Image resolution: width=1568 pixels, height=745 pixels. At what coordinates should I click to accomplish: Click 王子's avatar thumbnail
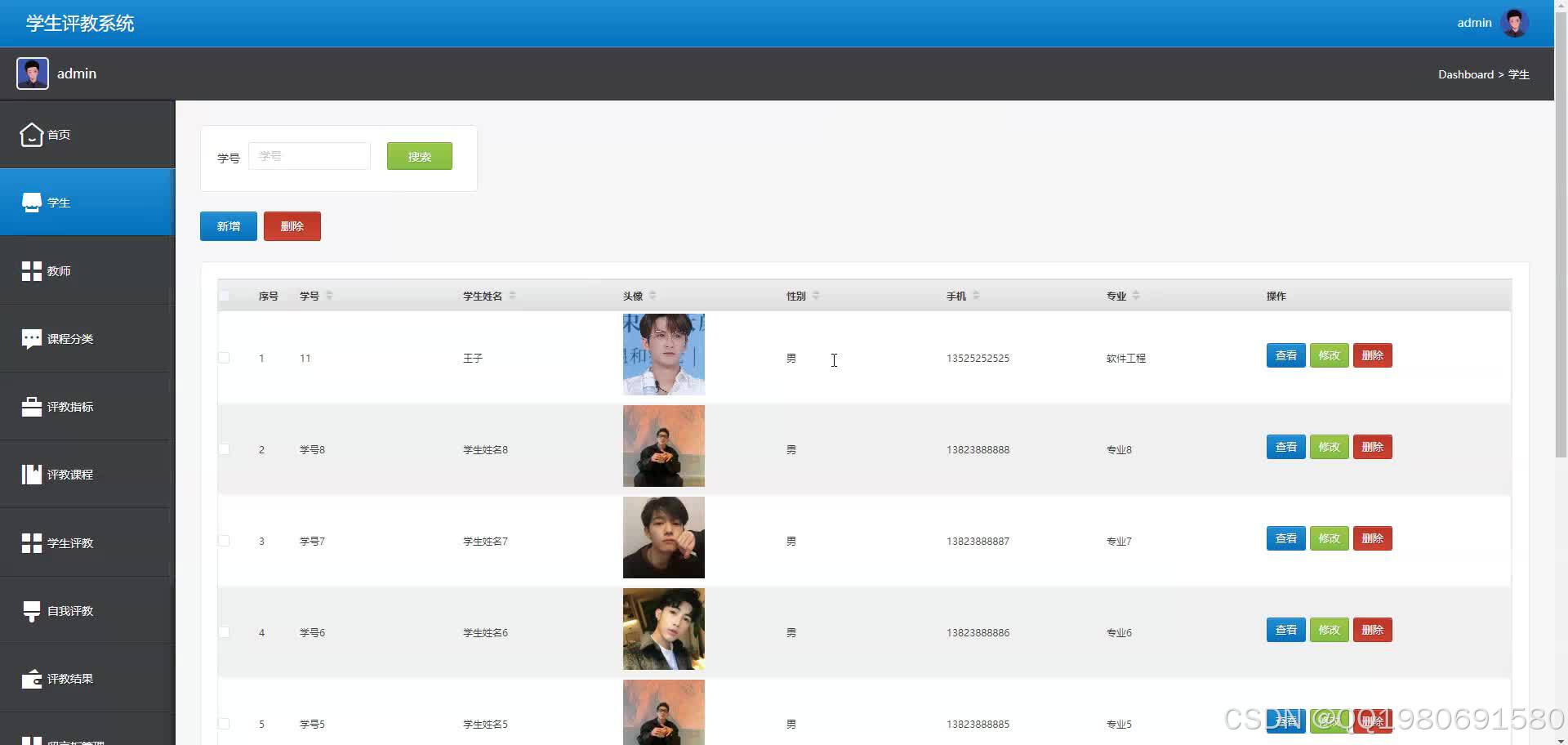click(664, 355)
